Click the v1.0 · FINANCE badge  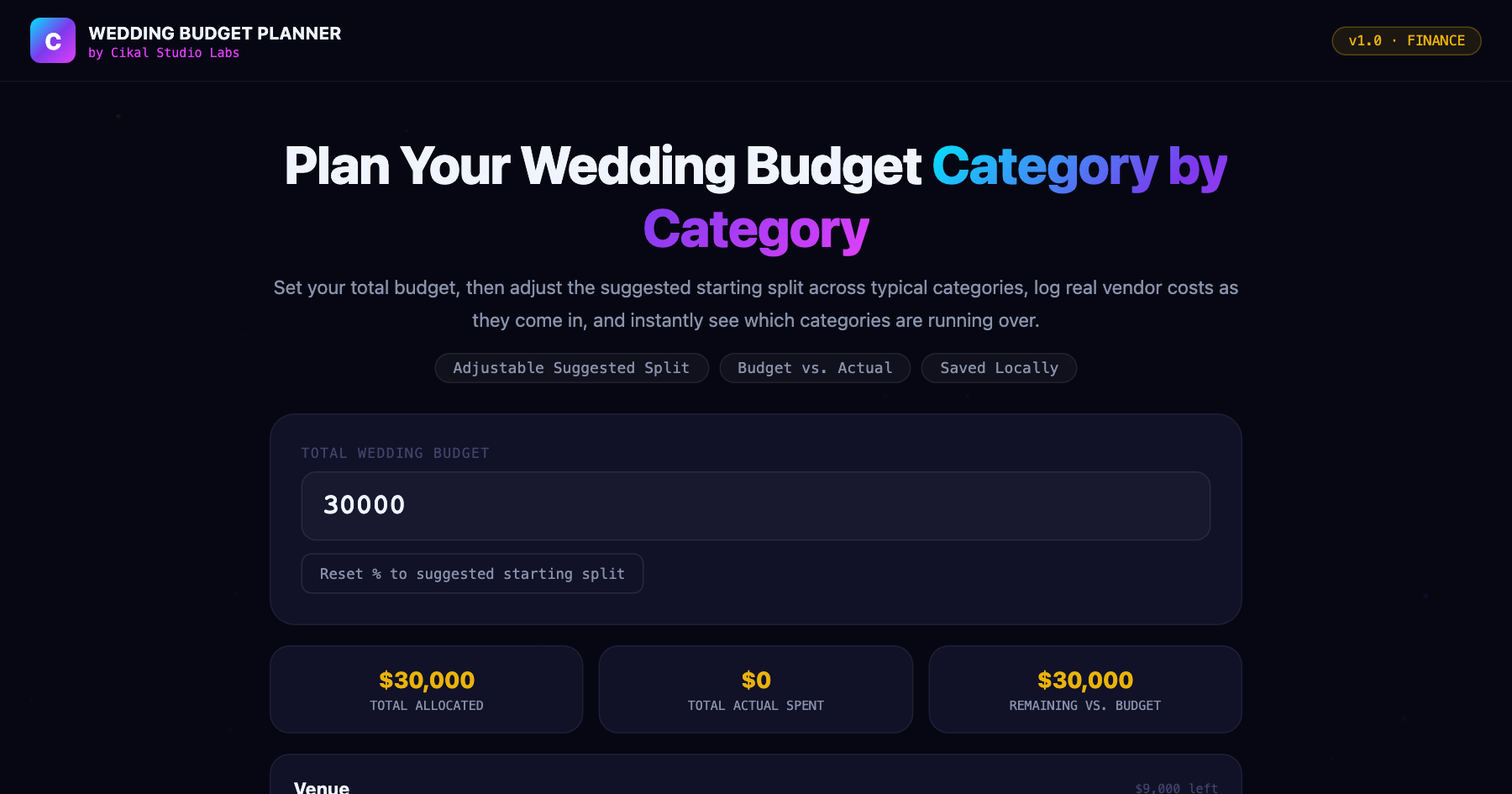point(1406,40)
